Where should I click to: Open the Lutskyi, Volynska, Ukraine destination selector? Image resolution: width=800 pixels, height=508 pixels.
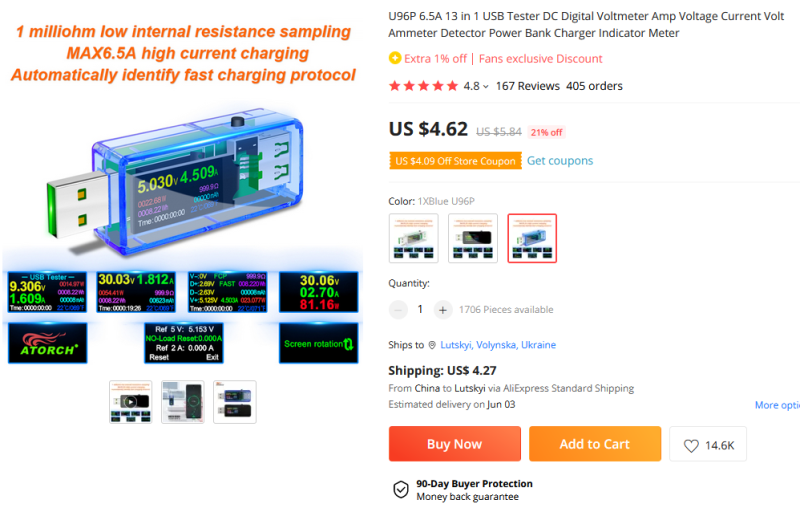pyautogui.click(x=497, y=345)
